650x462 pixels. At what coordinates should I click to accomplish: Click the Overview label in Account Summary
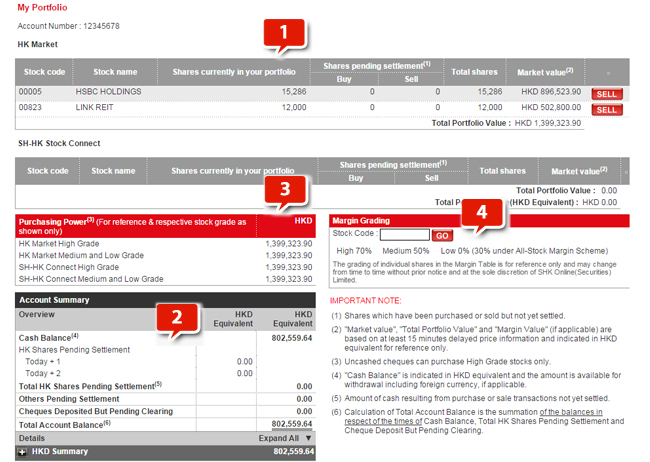[36, 314]
